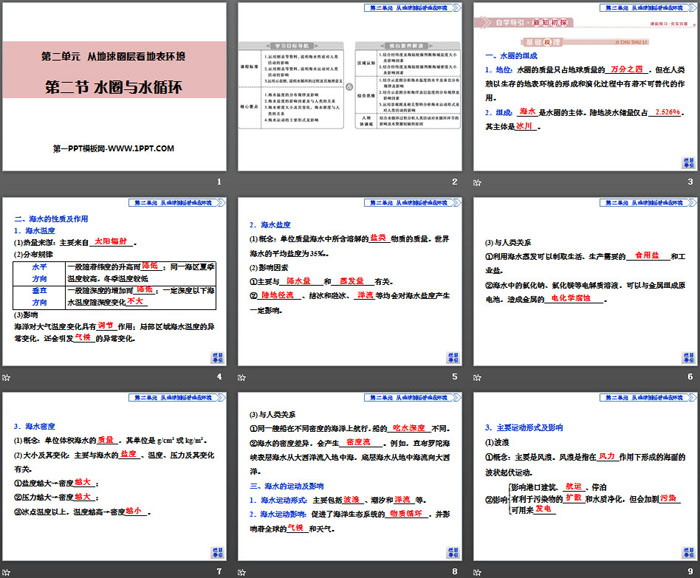Click the red answer 电化学腐蚀 on slide 6
700x578 pixels.
click(x=571, y=298)
